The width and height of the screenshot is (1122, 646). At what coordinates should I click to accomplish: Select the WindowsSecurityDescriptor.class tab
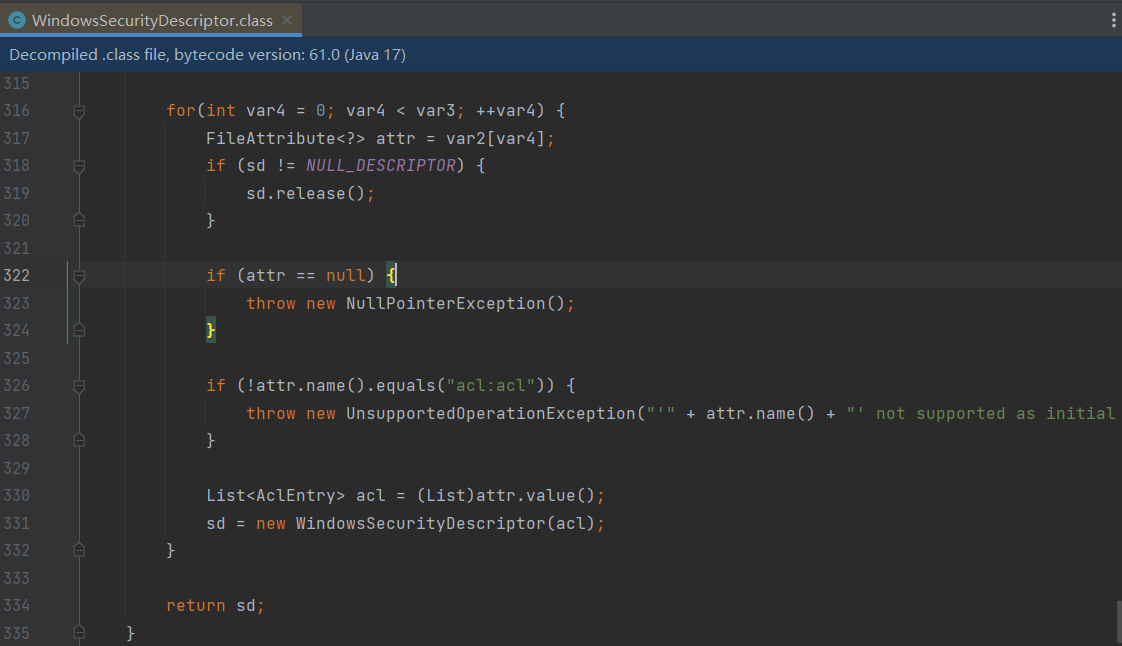151,20
